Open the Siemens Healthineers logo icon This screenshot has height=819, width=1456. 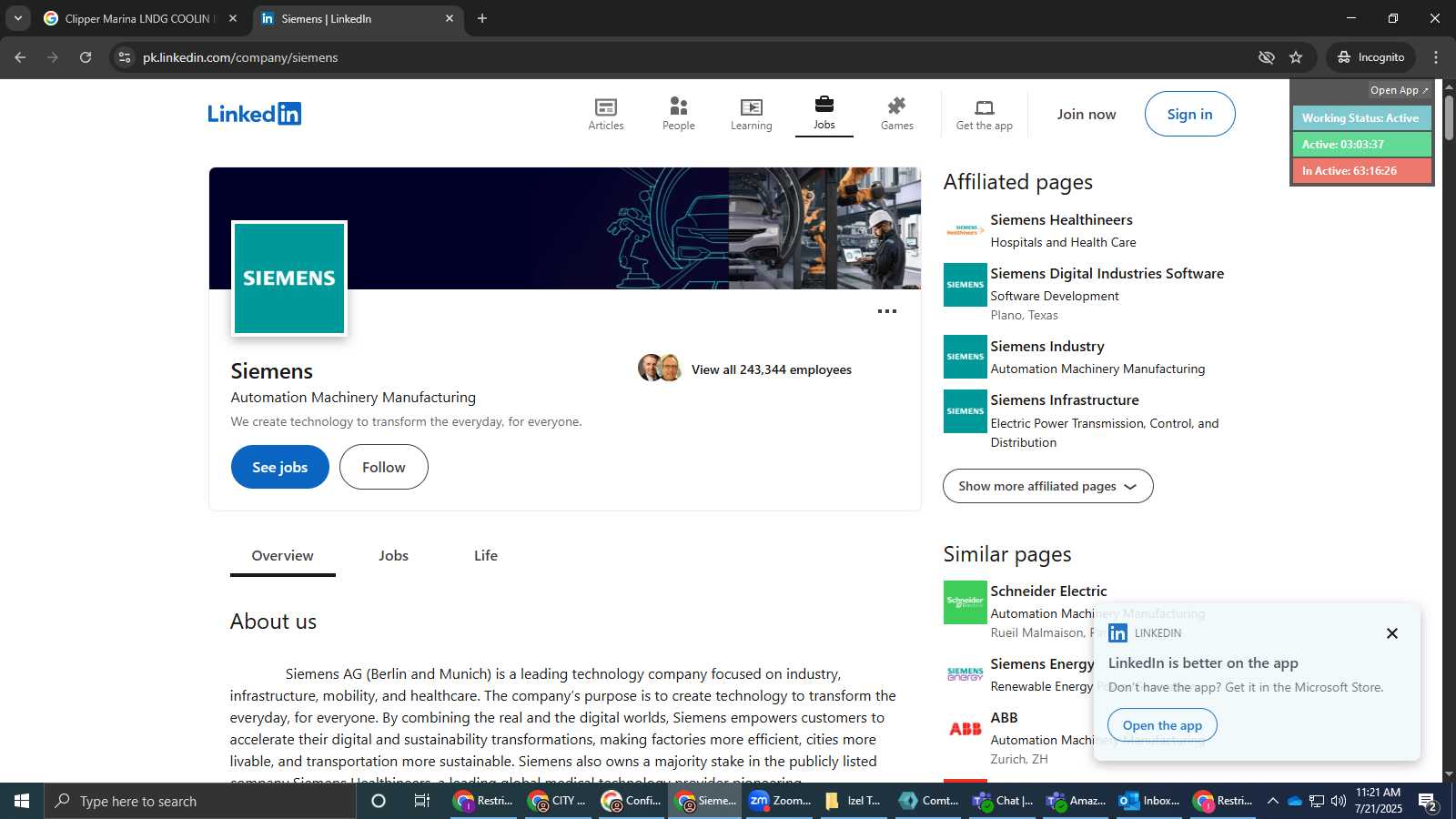coord(965,230)
